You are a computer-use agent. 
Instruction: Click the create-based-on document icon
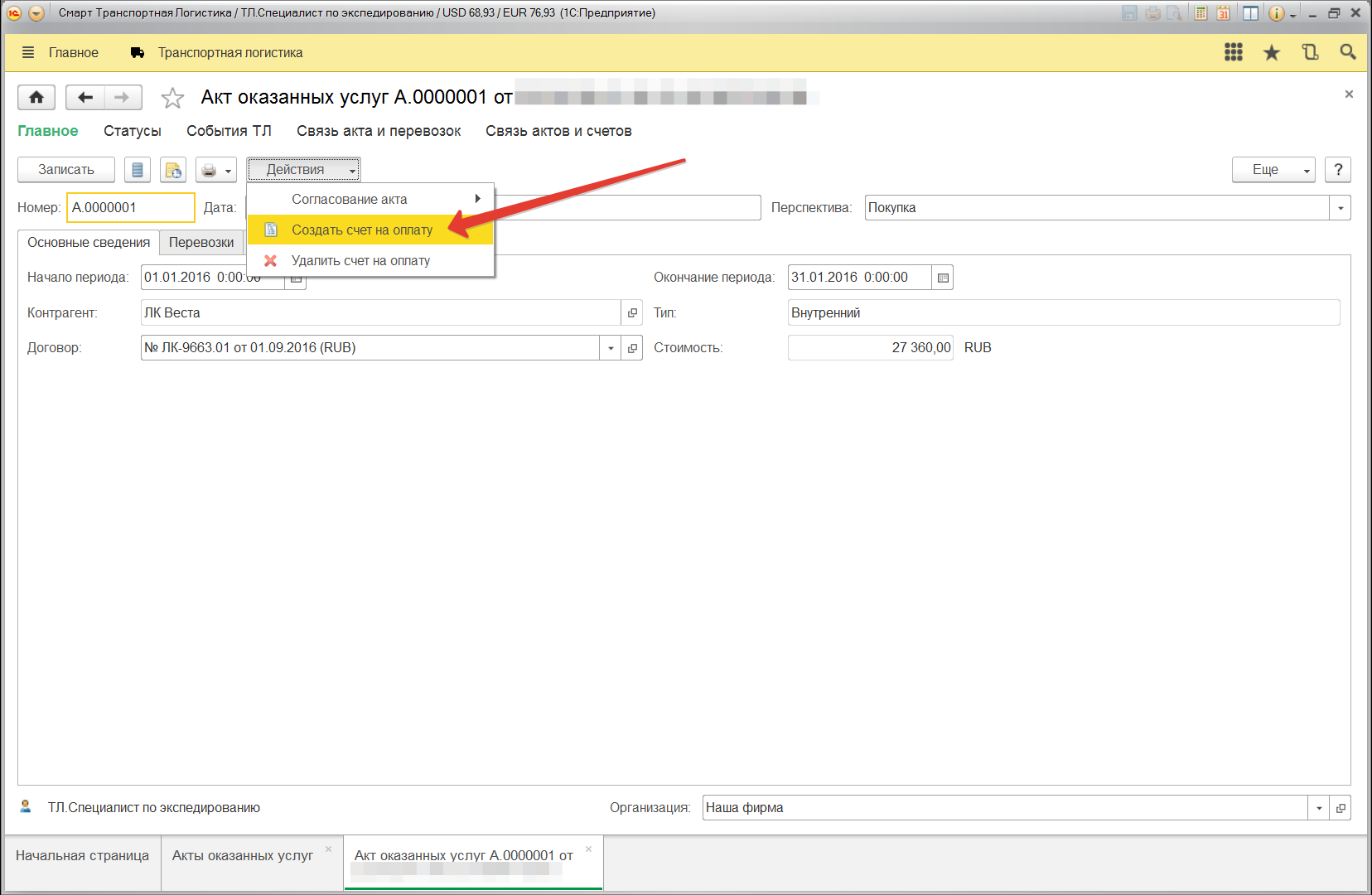coord(173,170)
